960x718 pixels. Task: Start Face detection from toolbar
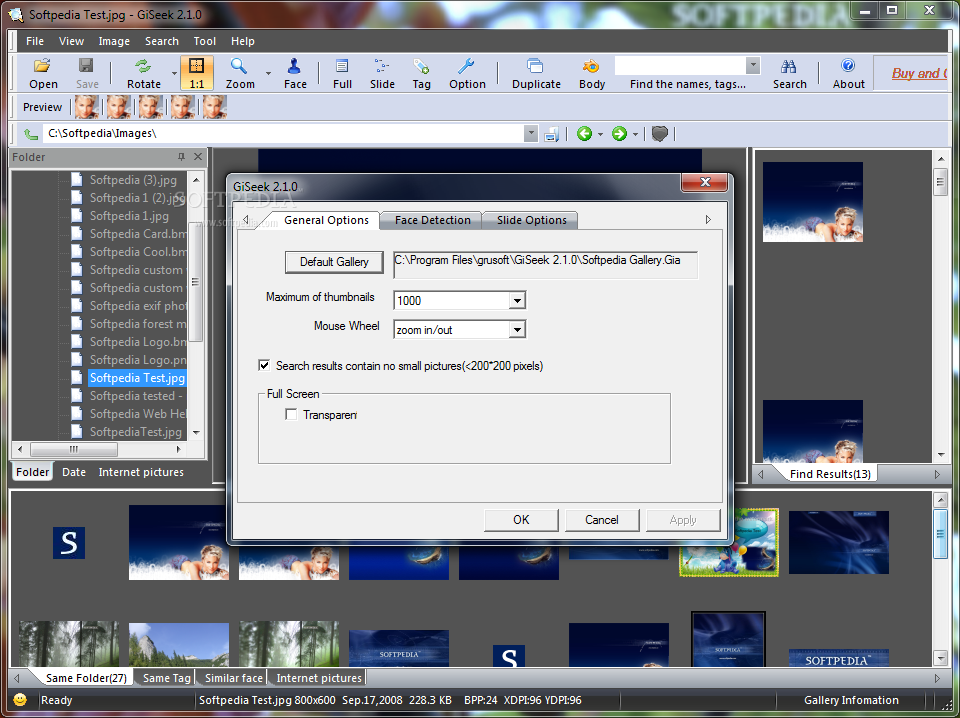click(294, 73)
